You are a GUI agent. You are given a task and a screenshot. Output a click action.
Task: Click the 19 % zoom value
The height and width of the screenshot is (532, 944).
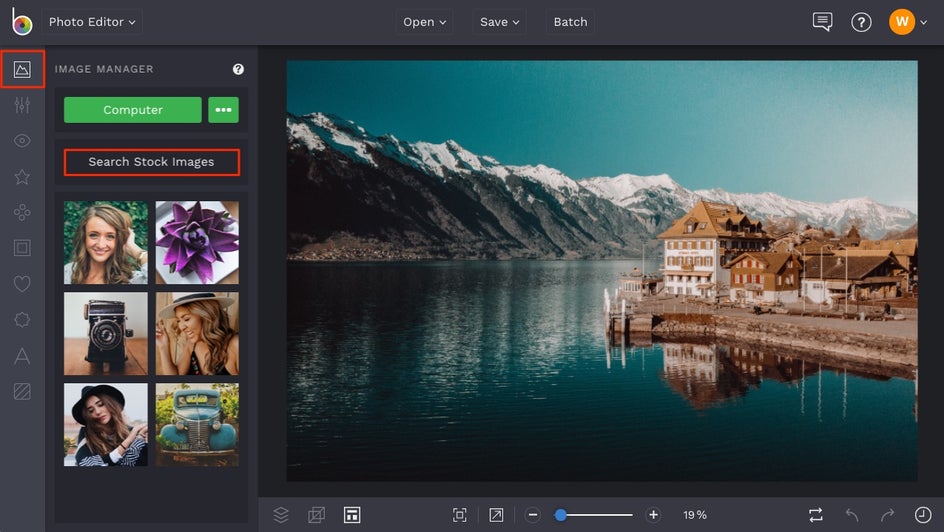click(695, 515)
